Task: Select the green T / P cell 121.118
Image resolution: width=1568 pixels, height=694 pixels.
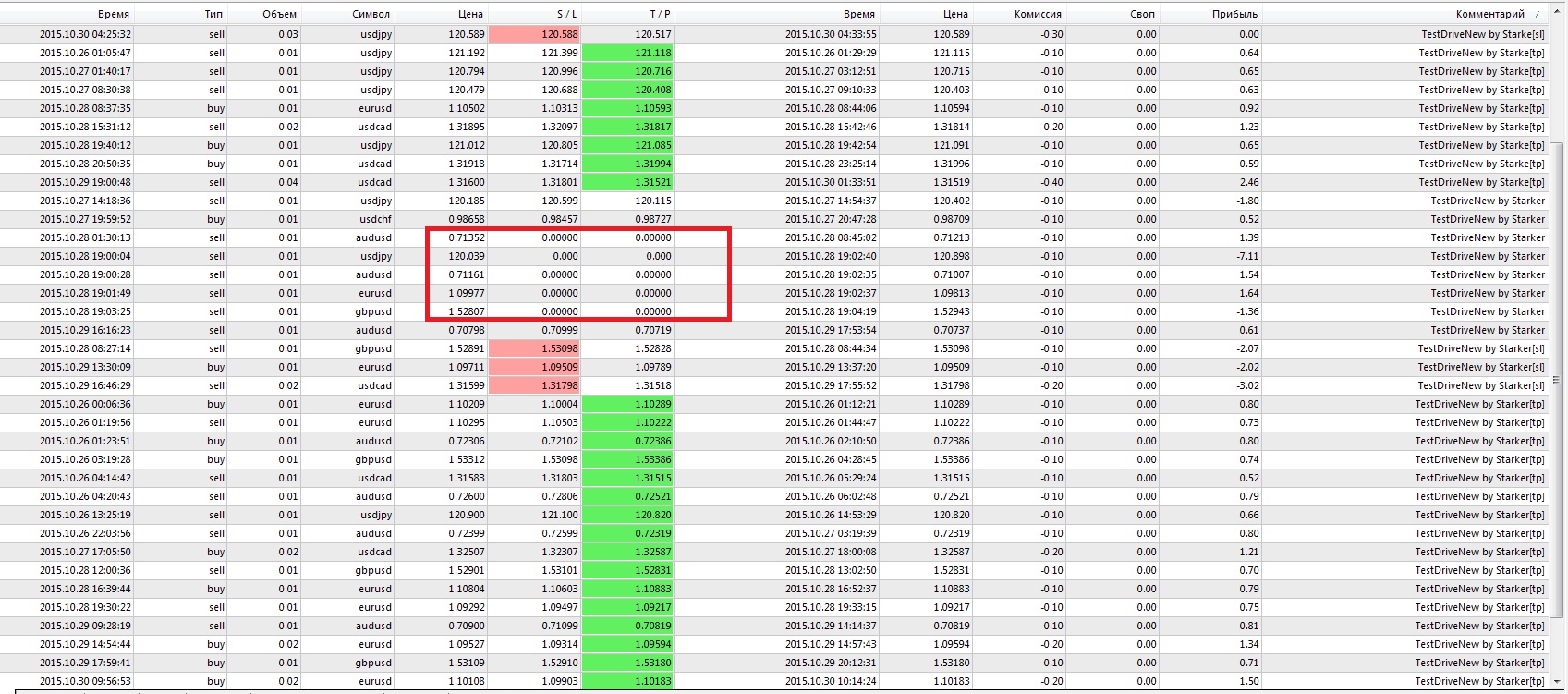Action: [x=627, y=53]
